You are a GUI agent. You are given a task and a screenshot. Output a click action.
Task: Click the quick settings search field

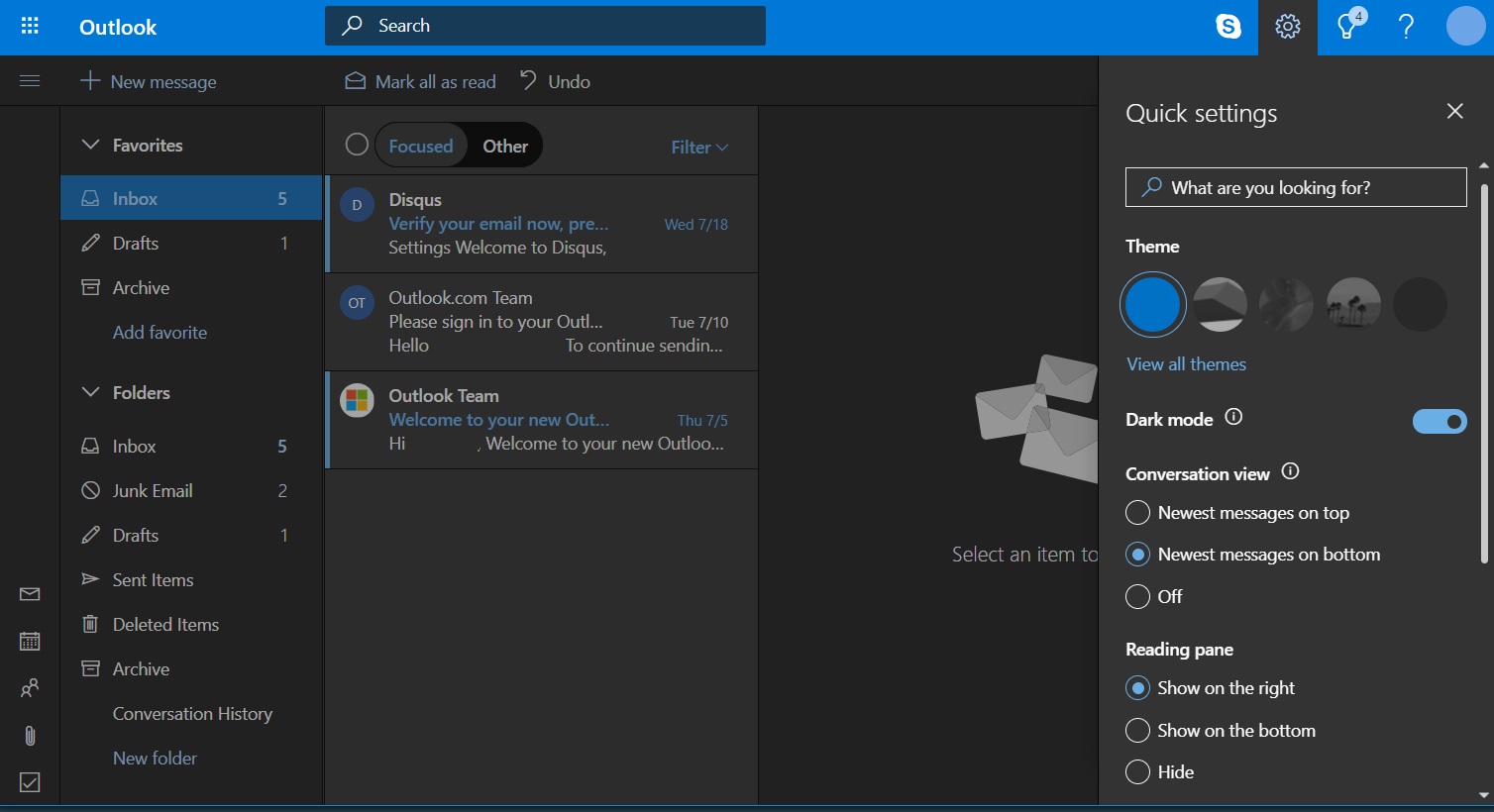point(1296,187)
